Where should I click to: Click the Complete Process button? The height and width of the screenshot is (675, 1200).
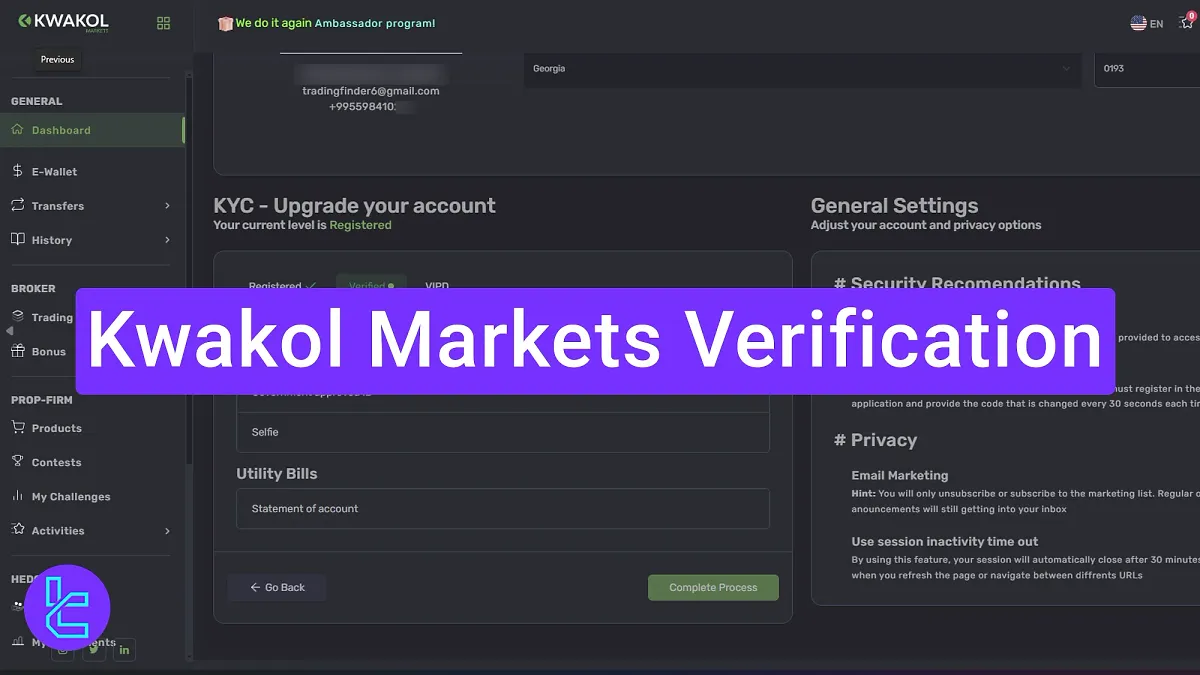[x=713, y=587]
